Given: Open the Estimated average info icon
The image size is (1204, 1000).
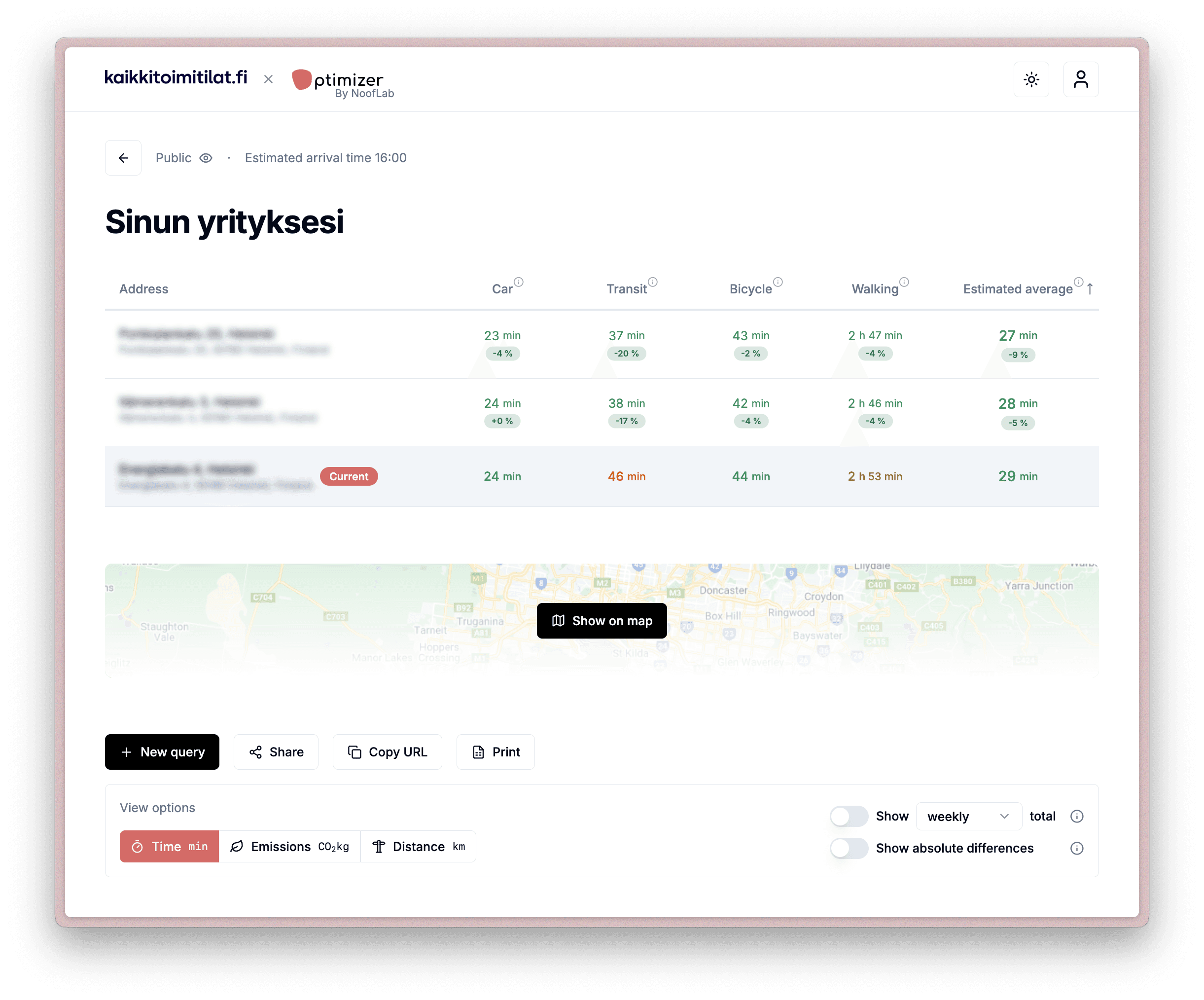Looking at the screenshot, I should tap(1078, 282).
